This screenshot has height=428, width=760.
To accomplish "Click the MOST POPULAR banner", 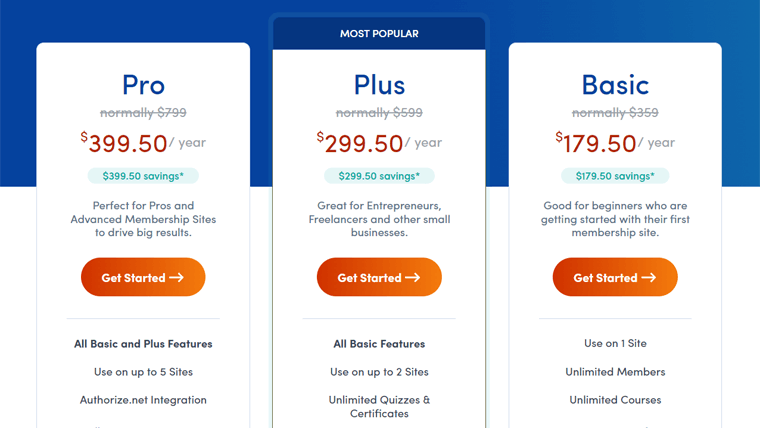I will pyautogui.click(x=379, y=33).
